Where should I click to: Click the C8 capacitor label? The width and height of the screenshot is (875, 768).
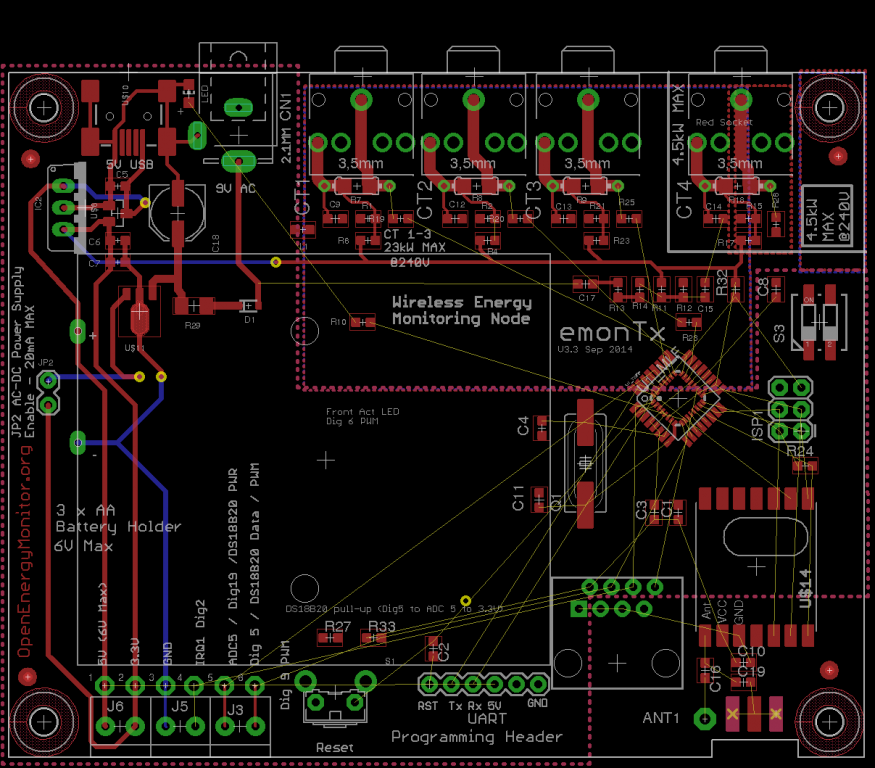(763, 286)
